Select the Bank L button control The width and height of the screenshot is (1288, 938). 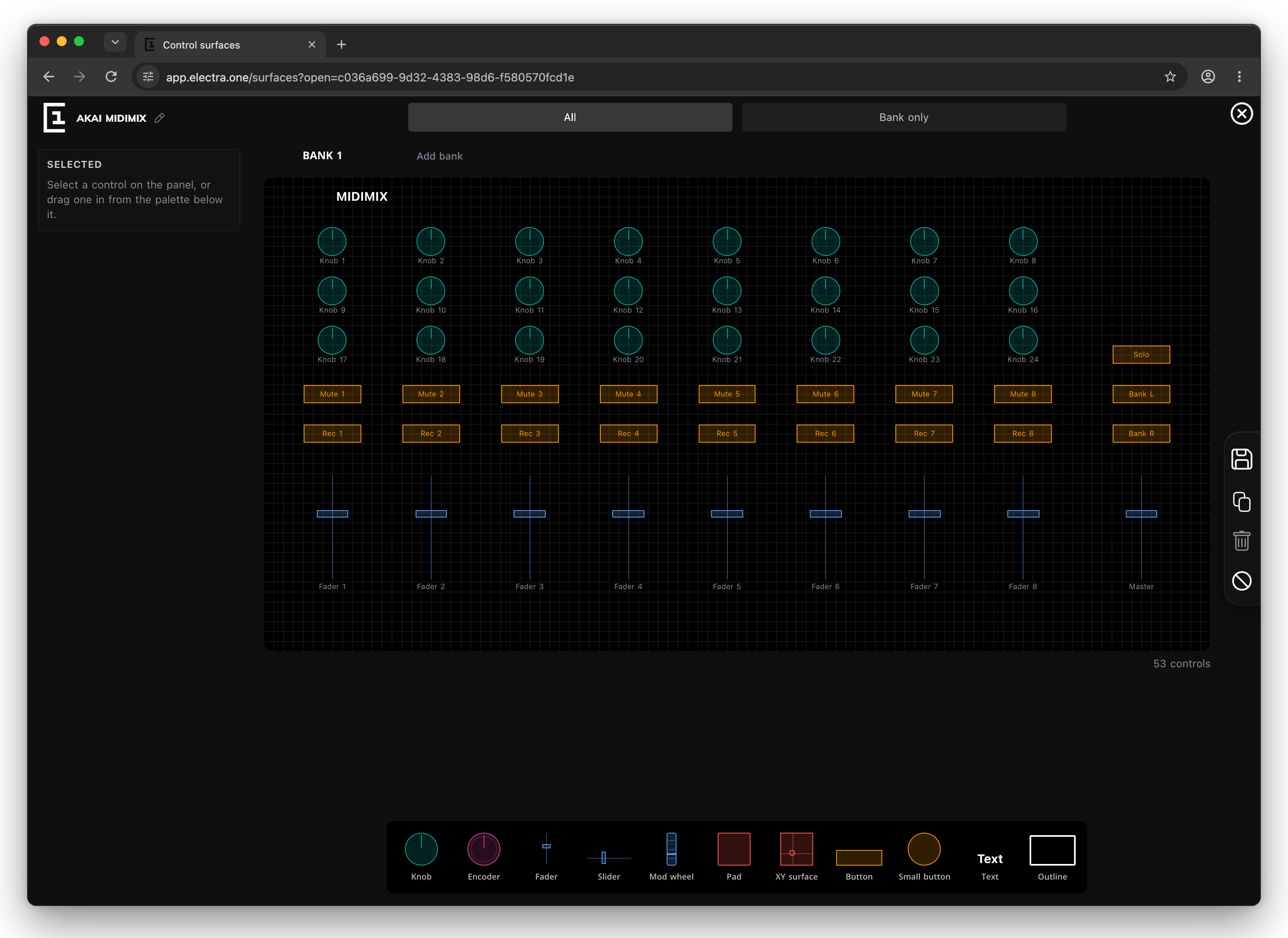tap(1141, 393)
